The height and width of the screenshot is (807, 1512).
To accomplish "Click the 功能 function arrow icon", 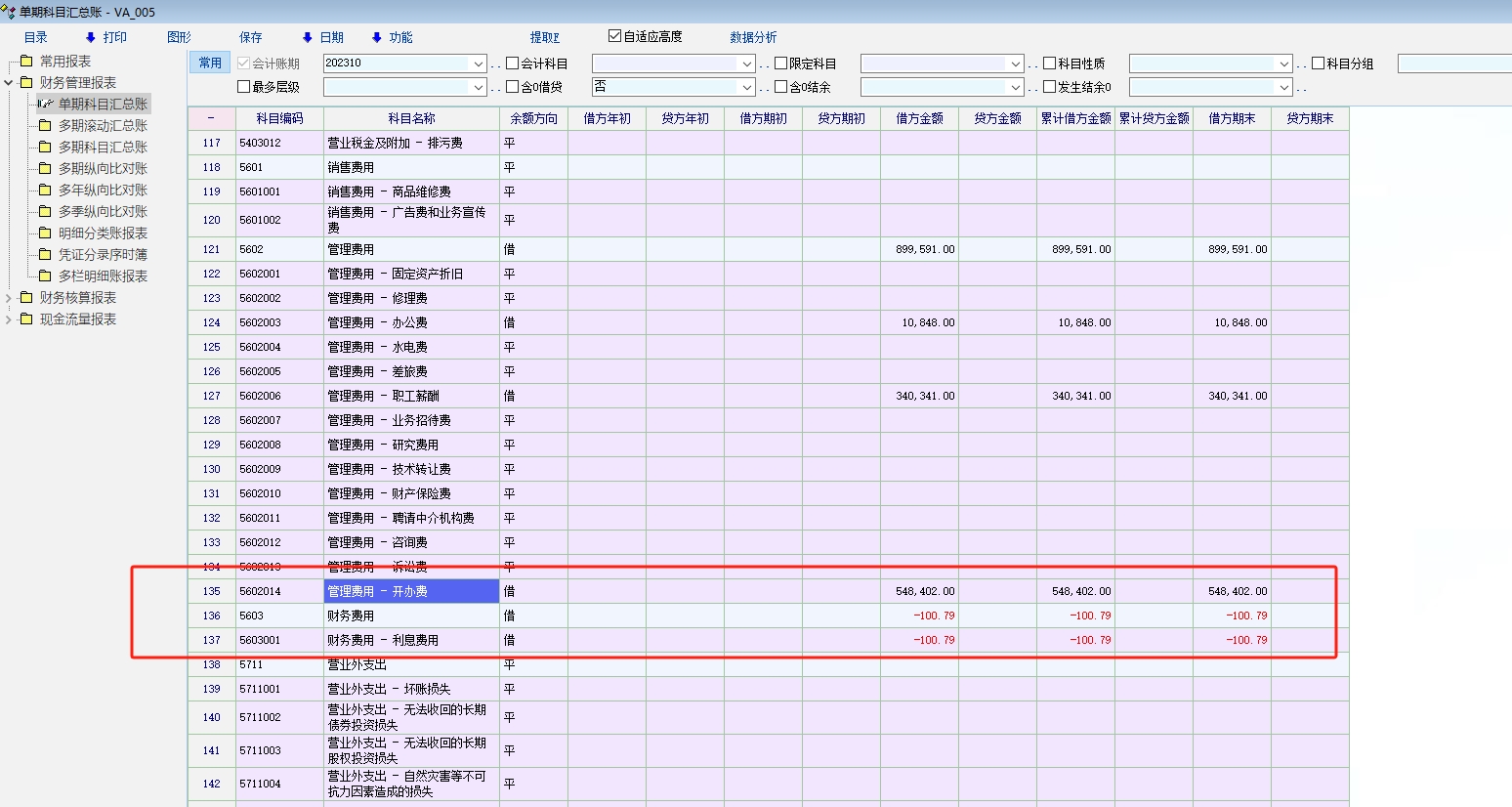I will [x=377, y=37].
